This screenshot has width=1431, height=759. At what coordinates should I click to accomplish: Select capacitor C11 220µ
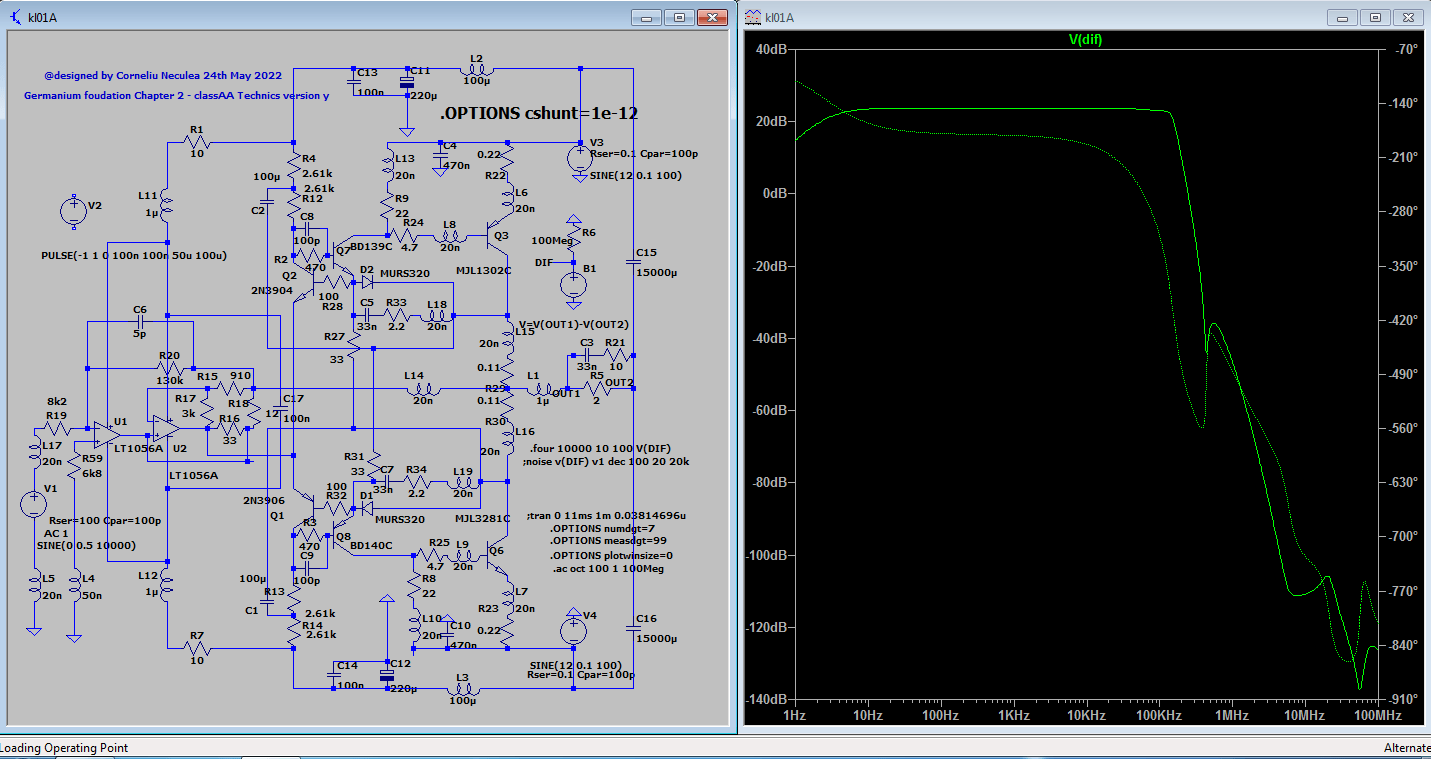pos(406,83)
